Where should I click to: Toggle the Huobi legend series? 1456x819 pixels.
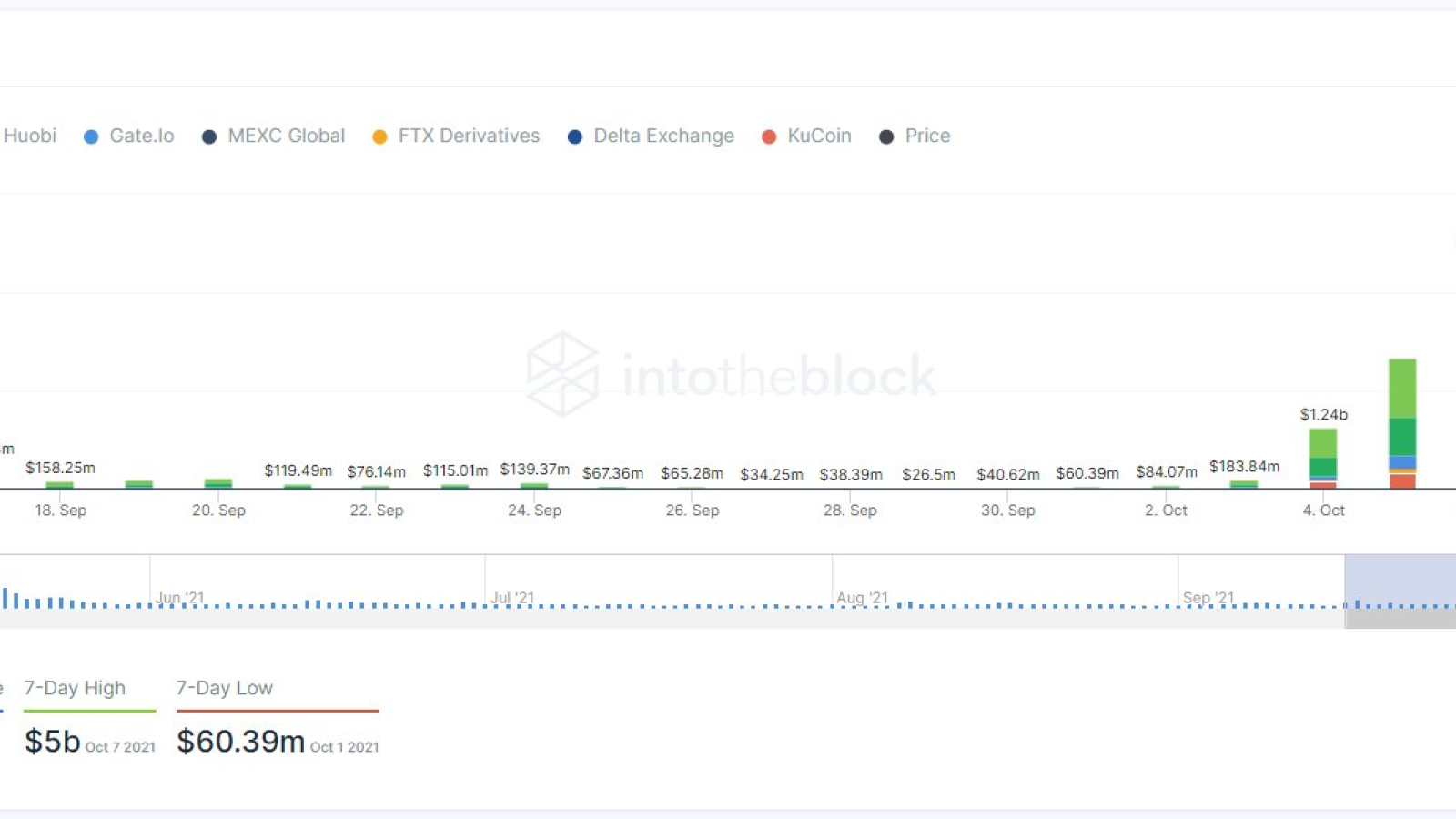[x=29, y=136]
